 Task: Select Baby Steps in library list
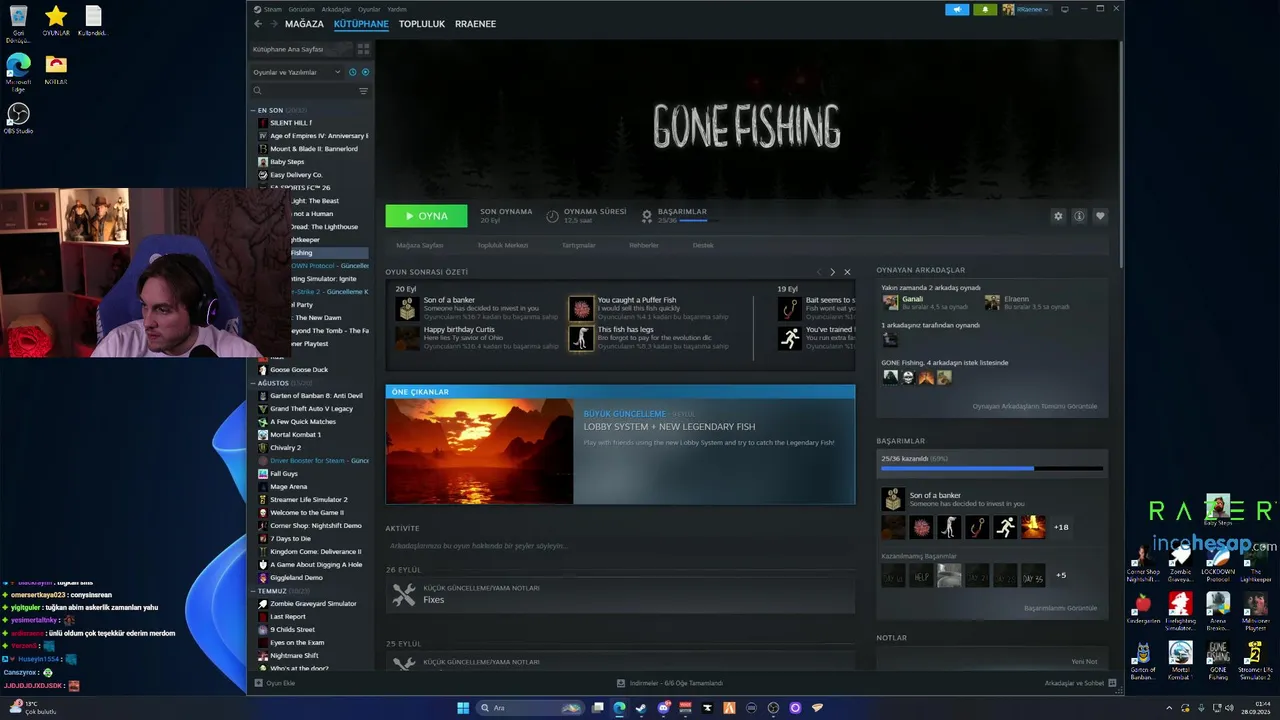pos(312,162)
